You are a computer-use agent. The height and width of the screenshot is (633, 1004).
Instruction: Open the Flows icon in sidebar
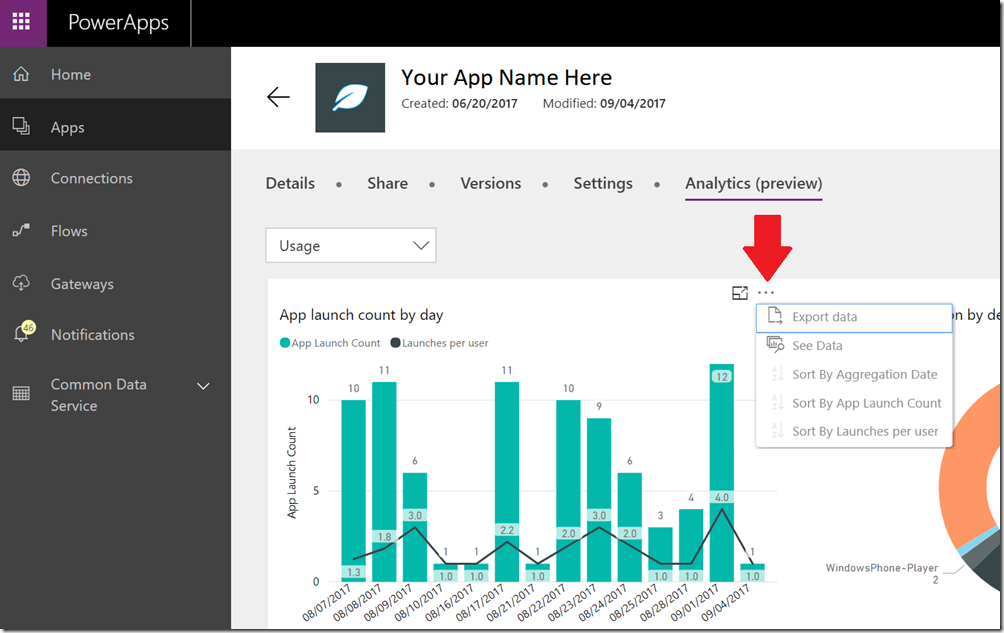[21, 231]
